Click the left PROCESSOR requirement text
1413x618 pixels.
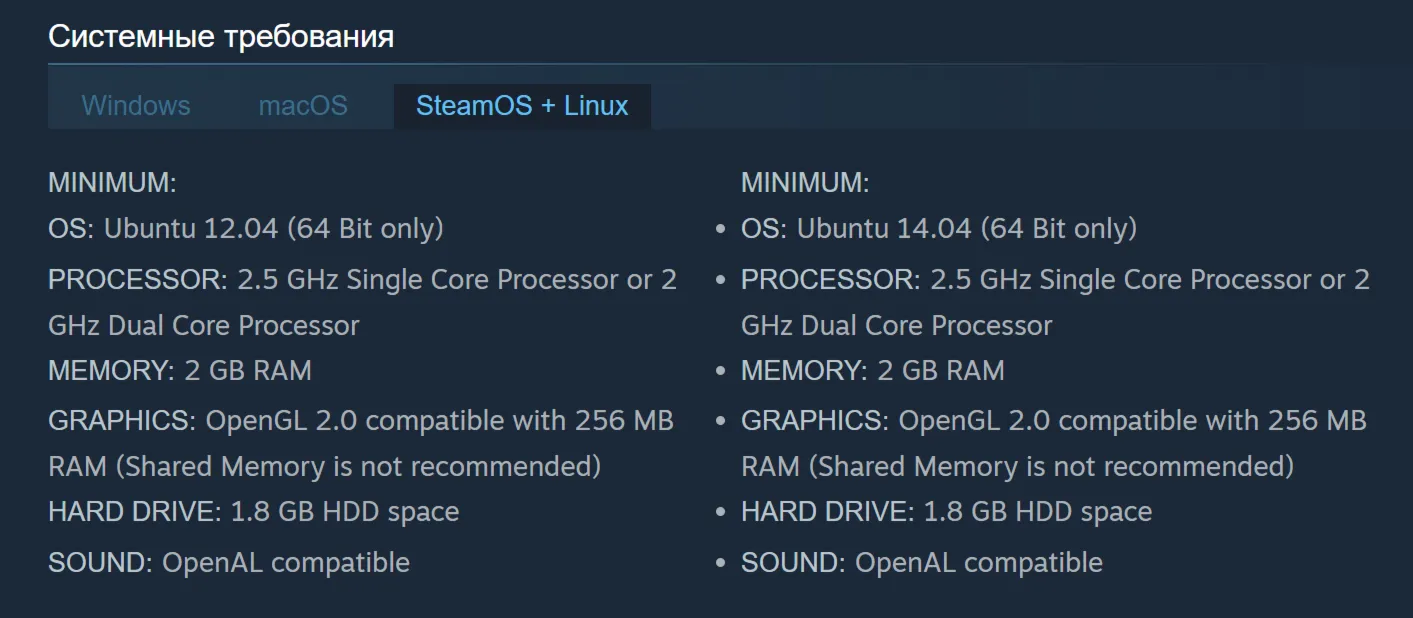[x=363, y=302]
